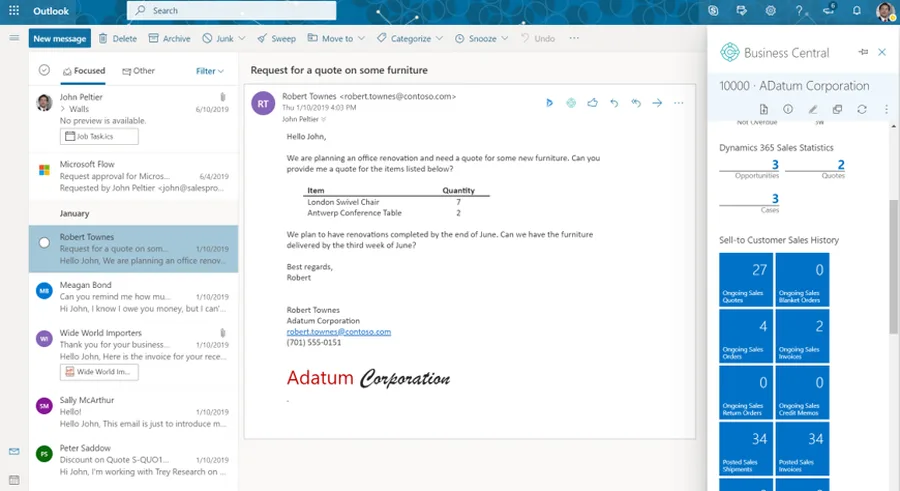
Task: Forward the email with the arrow icon
Action: click(657, 103)
